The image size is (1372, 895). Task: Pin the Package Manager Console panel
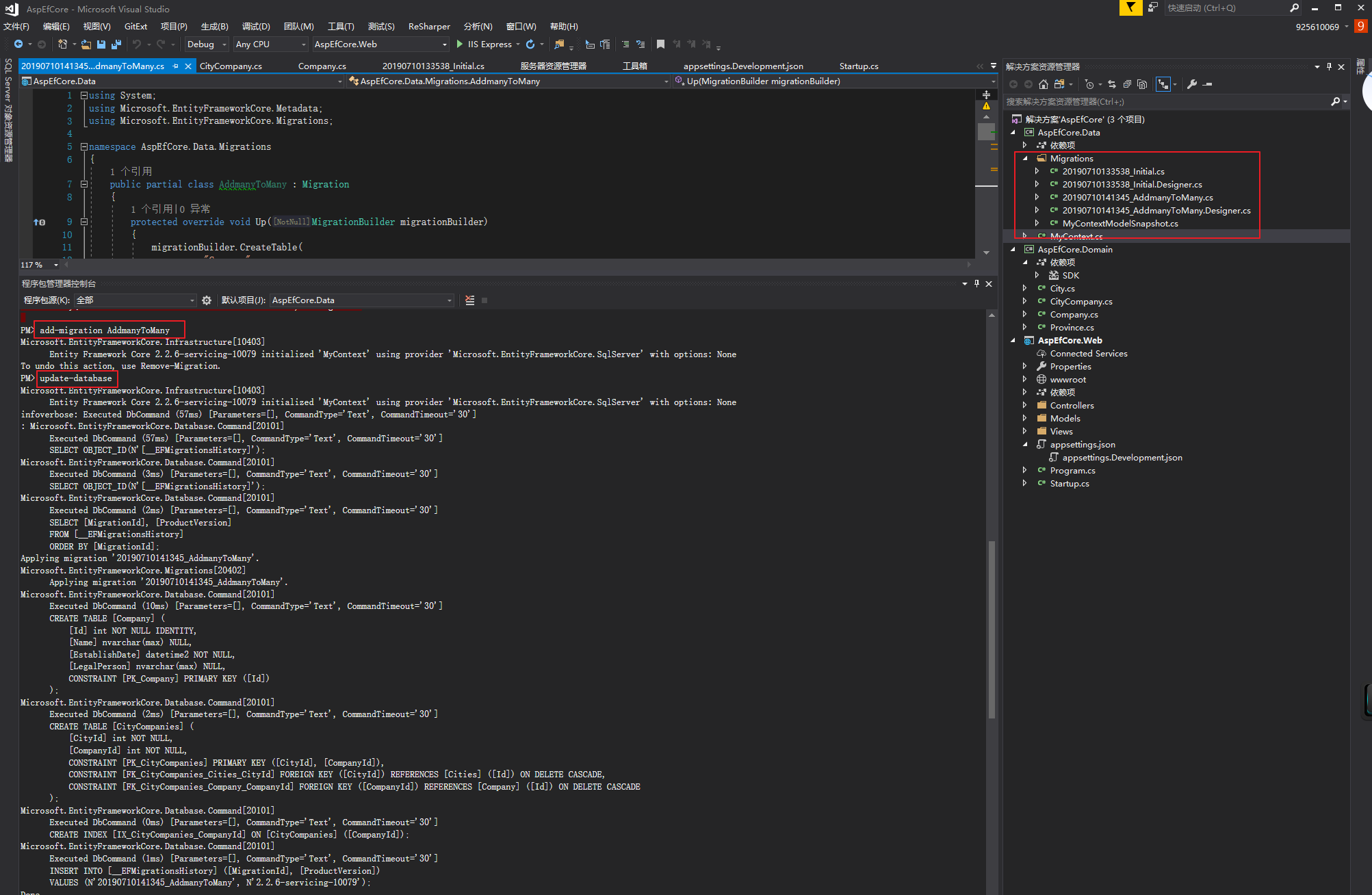(976, 283)
